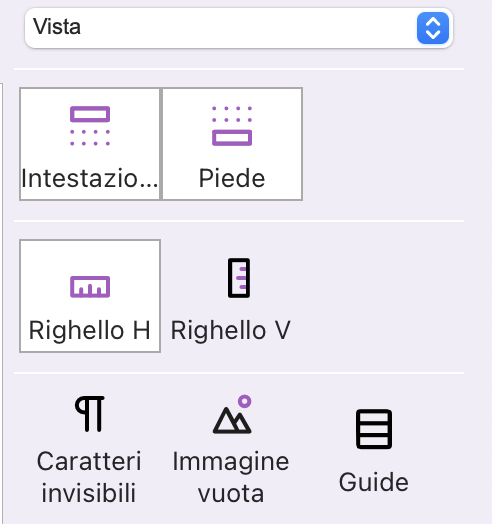The height and width of the screenshot is (524, 492).
Task: Click the stacked-lines Guide icon
Action: point(374,429)
